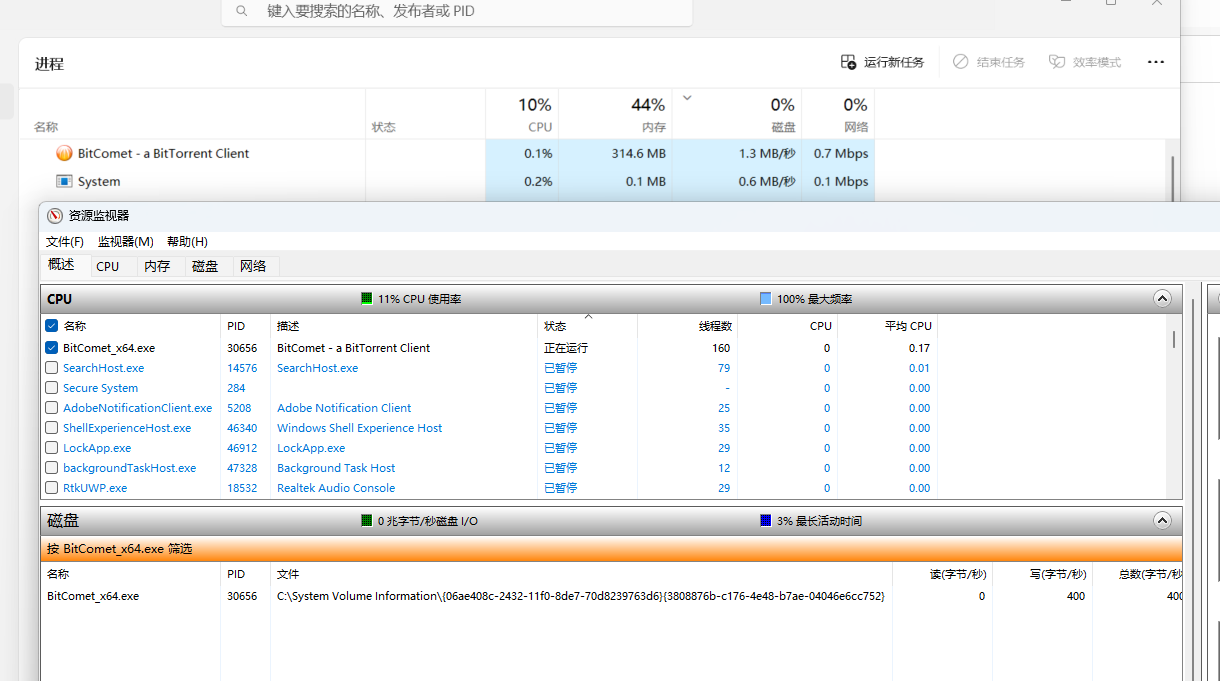Click the Run new task icon
The image size is (1220, 681).
click(848, 62)
